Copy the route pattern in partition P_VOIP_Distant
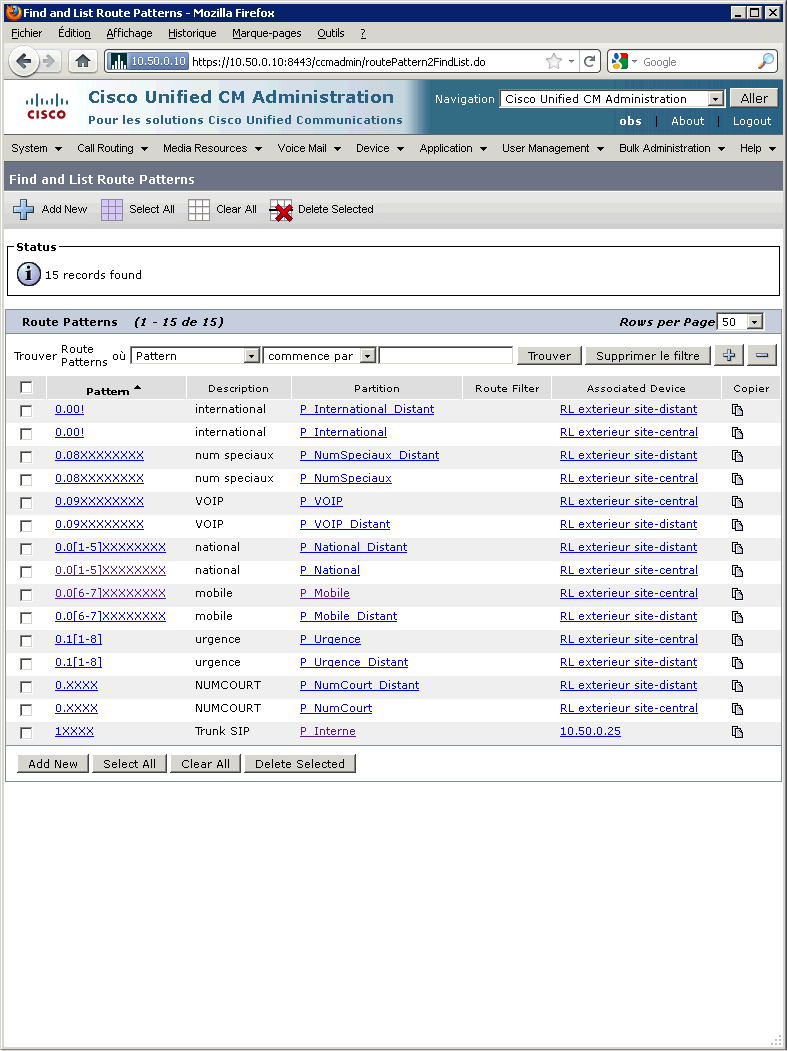 737,525
